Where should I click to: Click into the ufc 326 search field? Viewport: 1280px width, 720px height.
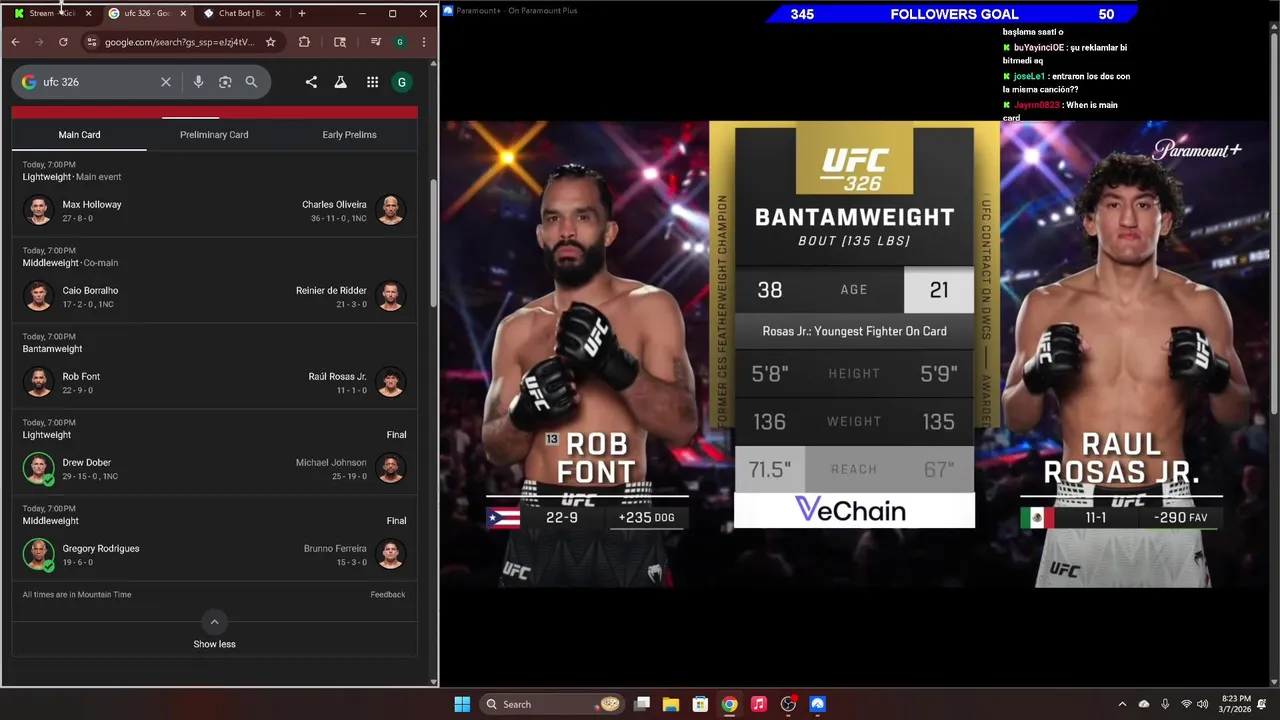click(98, 82)
